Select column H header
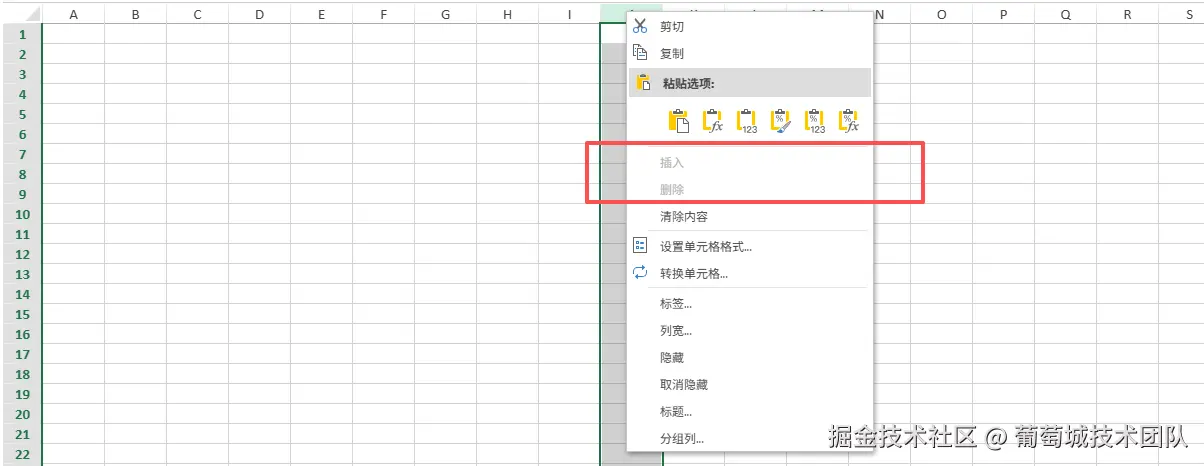Screen dimensions: 1204x466 pyautogui.click(x=507, y=14)
